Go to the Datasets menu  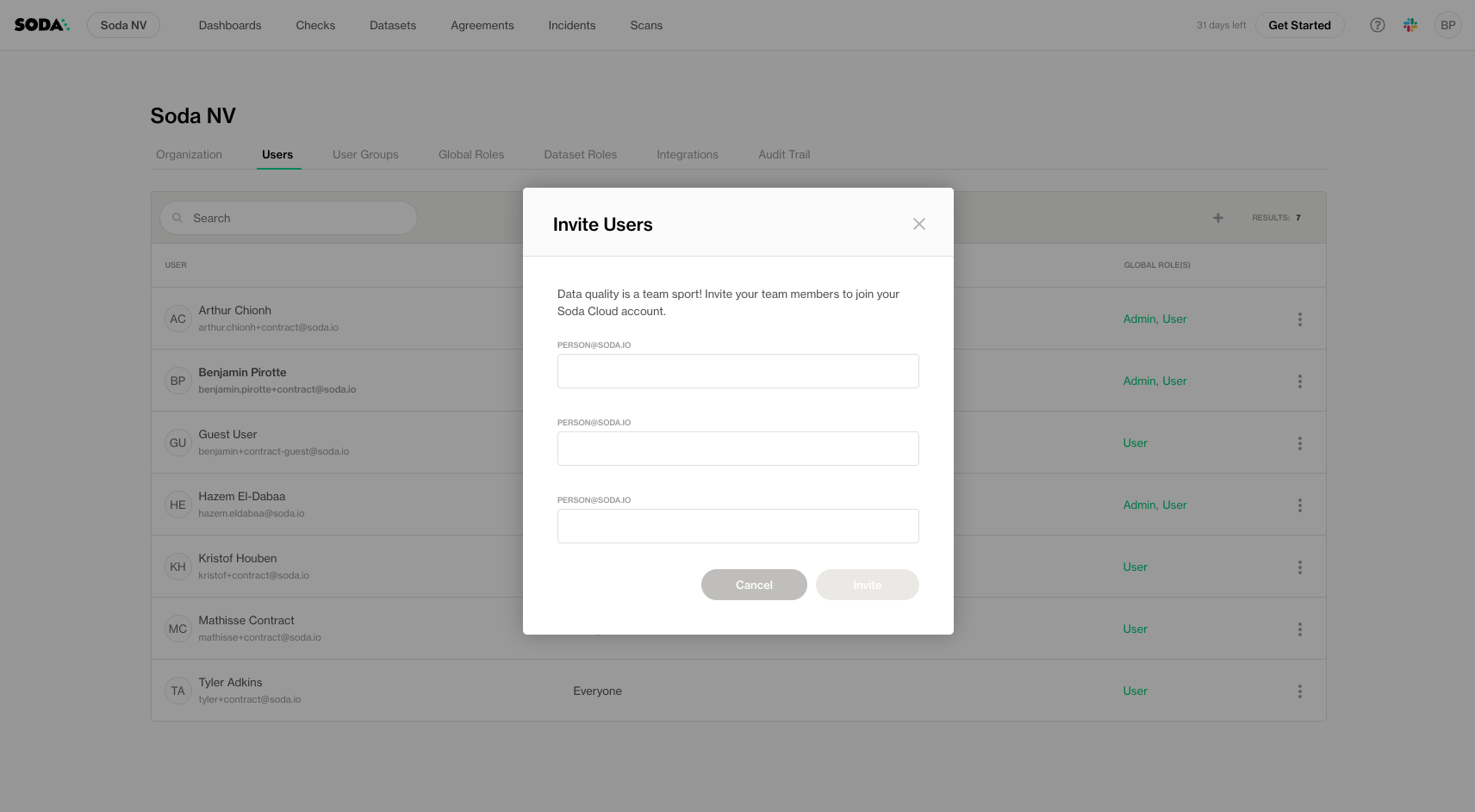(392, 25)
